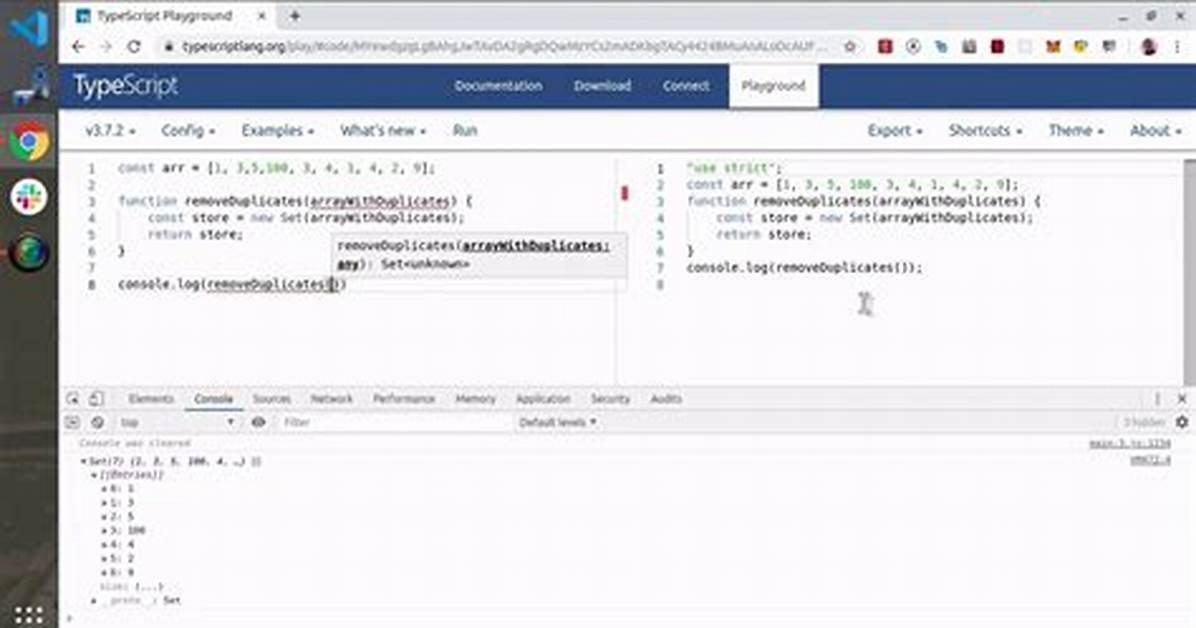
Task: Expand the __proto__: Set node
Action: [x=94, y=601]
